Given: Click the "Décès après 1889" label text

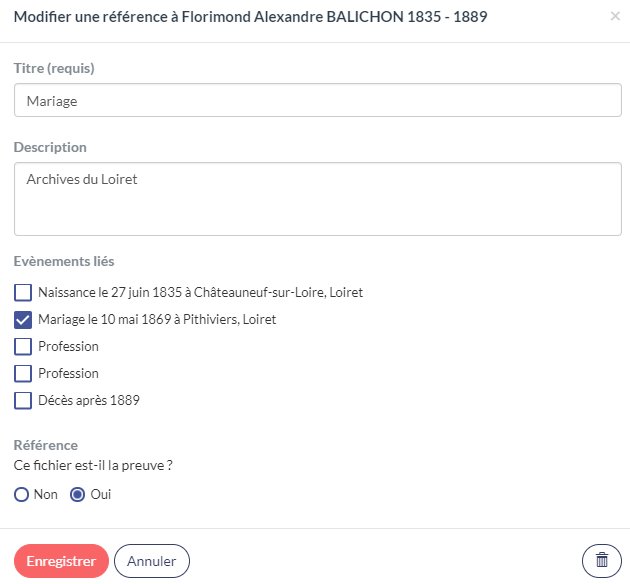Looking at the screenshot, I should click(x=89, y=401).
